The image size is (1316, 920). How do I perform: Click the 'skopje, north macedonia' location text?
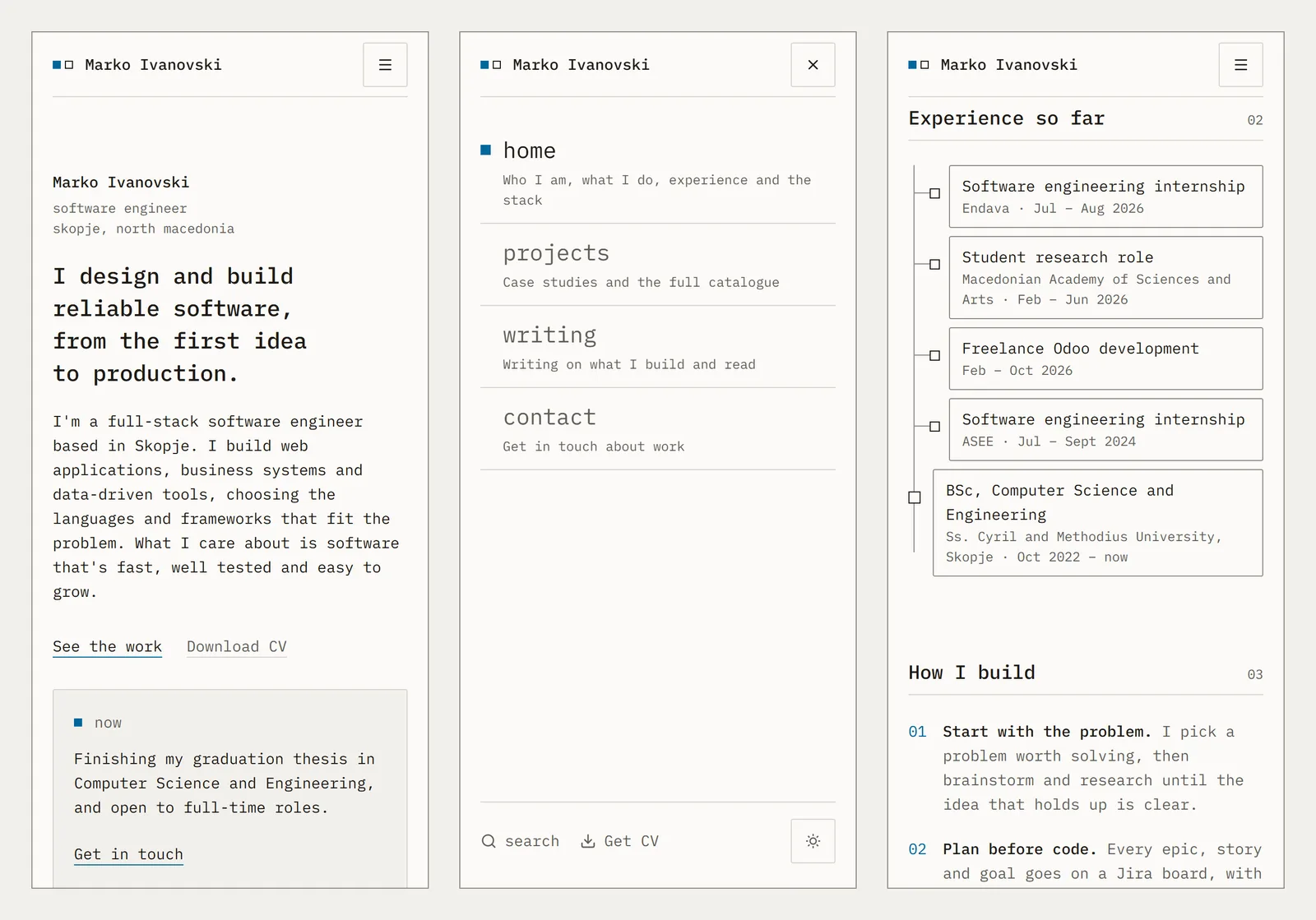click(x=143, y=229)
